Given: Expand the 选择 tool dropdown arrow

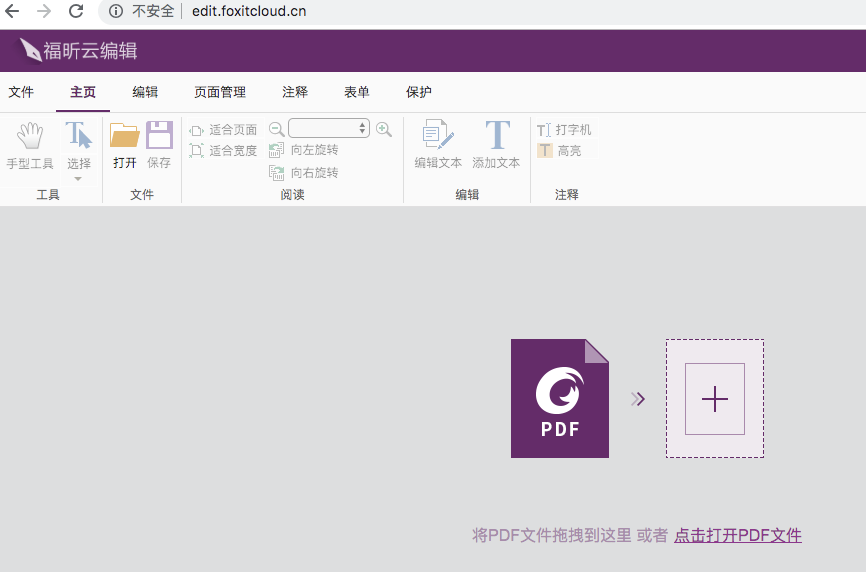Looking at the screenshot, I should click(x=78, y=179).
